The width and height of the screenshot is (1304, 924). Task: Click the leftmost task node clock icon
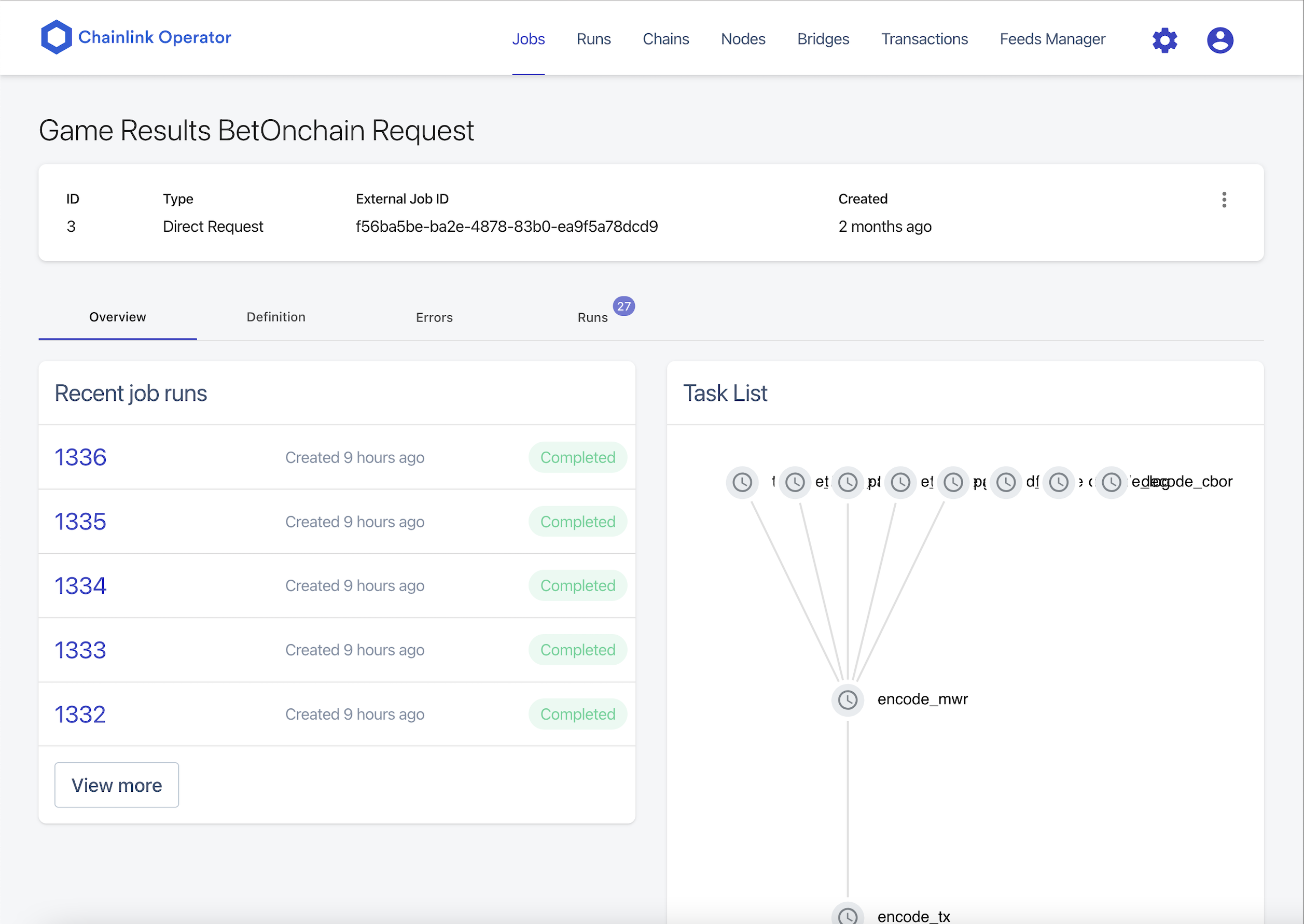pyautogui.click(x=742, y=483)
